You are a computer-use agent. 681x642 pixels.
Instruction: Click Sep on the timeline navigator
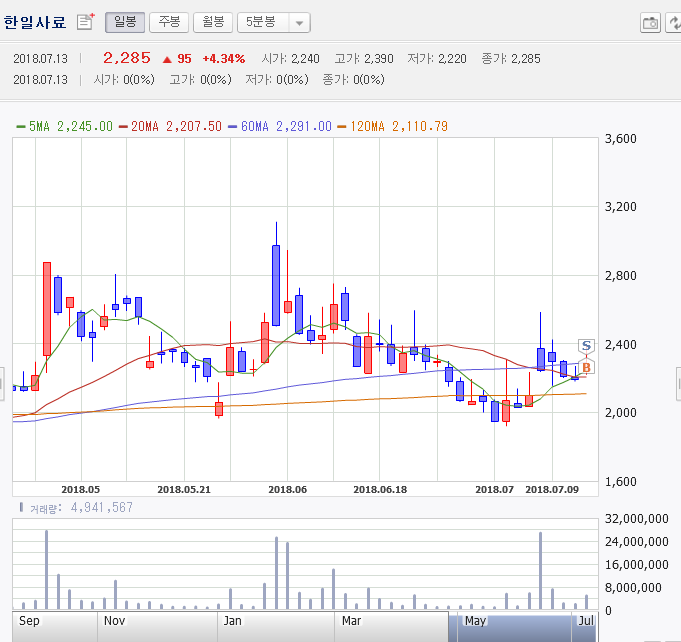click(29, 621)
